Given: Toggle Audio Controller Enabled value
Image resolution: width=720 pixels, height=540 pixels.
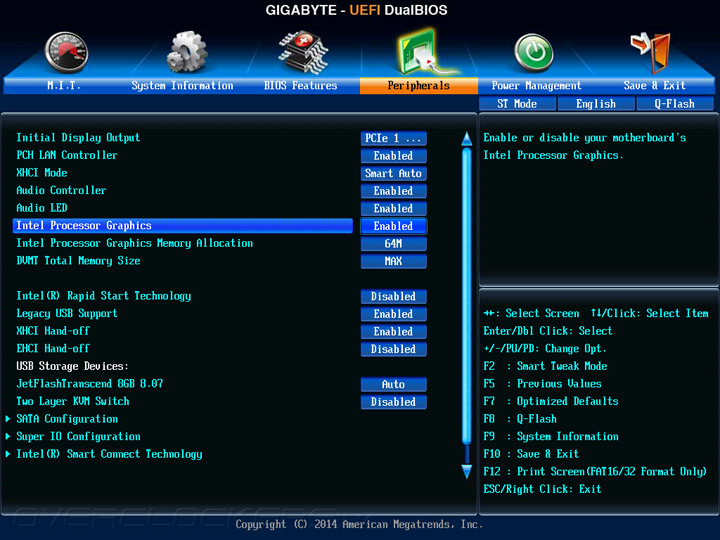Looking at the screenshot, I should [394, 191].
